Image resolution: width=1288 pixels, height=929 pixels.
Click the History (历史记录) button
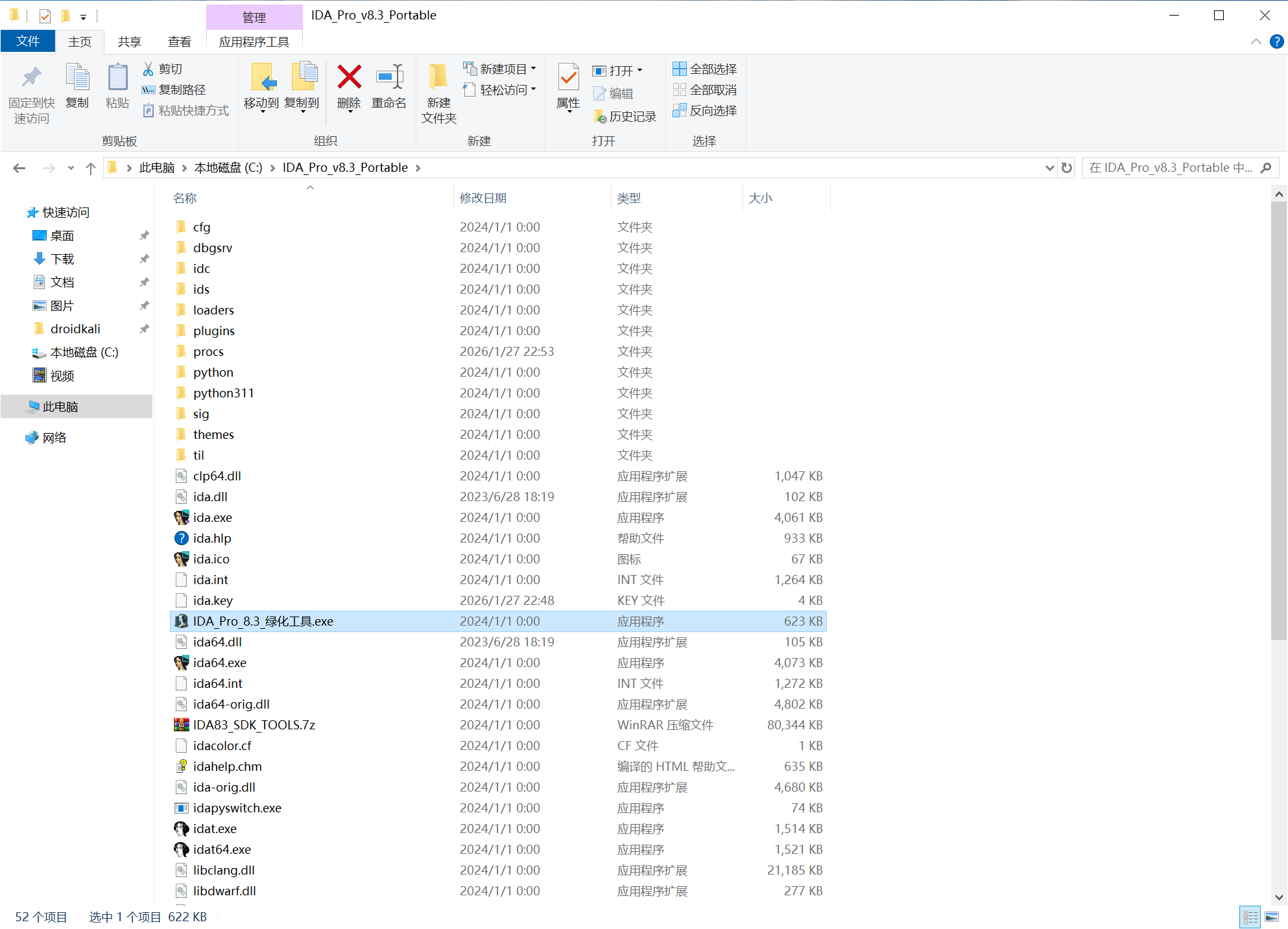point(625,116)
